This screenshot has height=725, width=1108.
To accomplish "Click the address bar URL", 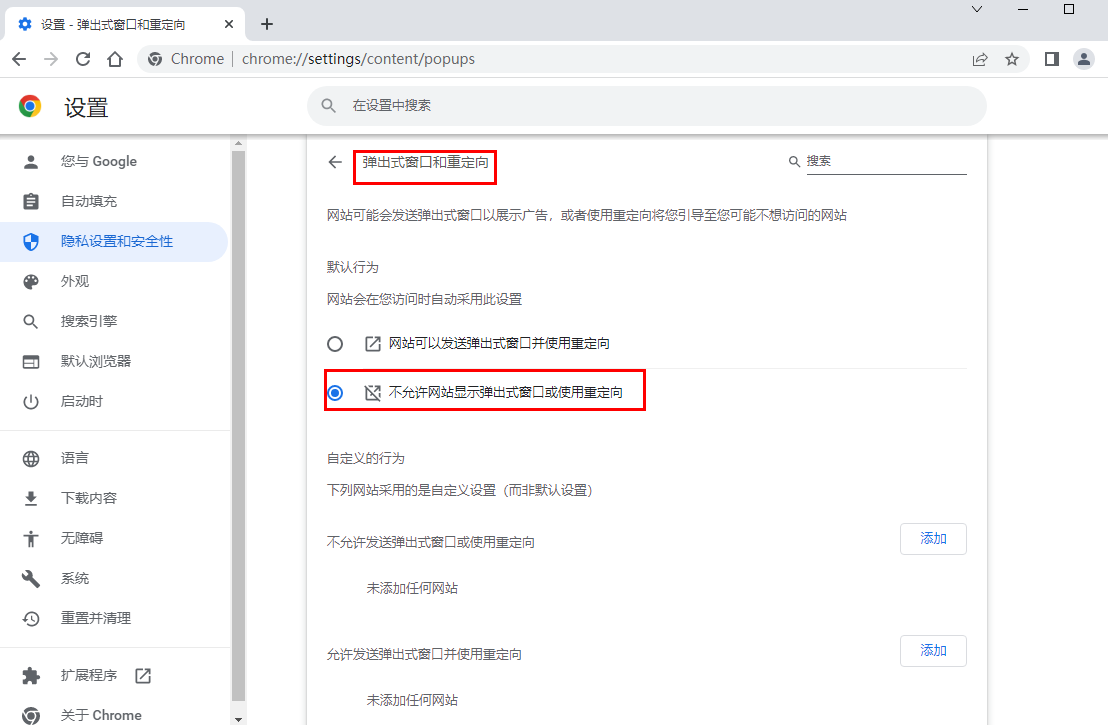I will pos(358,59).
